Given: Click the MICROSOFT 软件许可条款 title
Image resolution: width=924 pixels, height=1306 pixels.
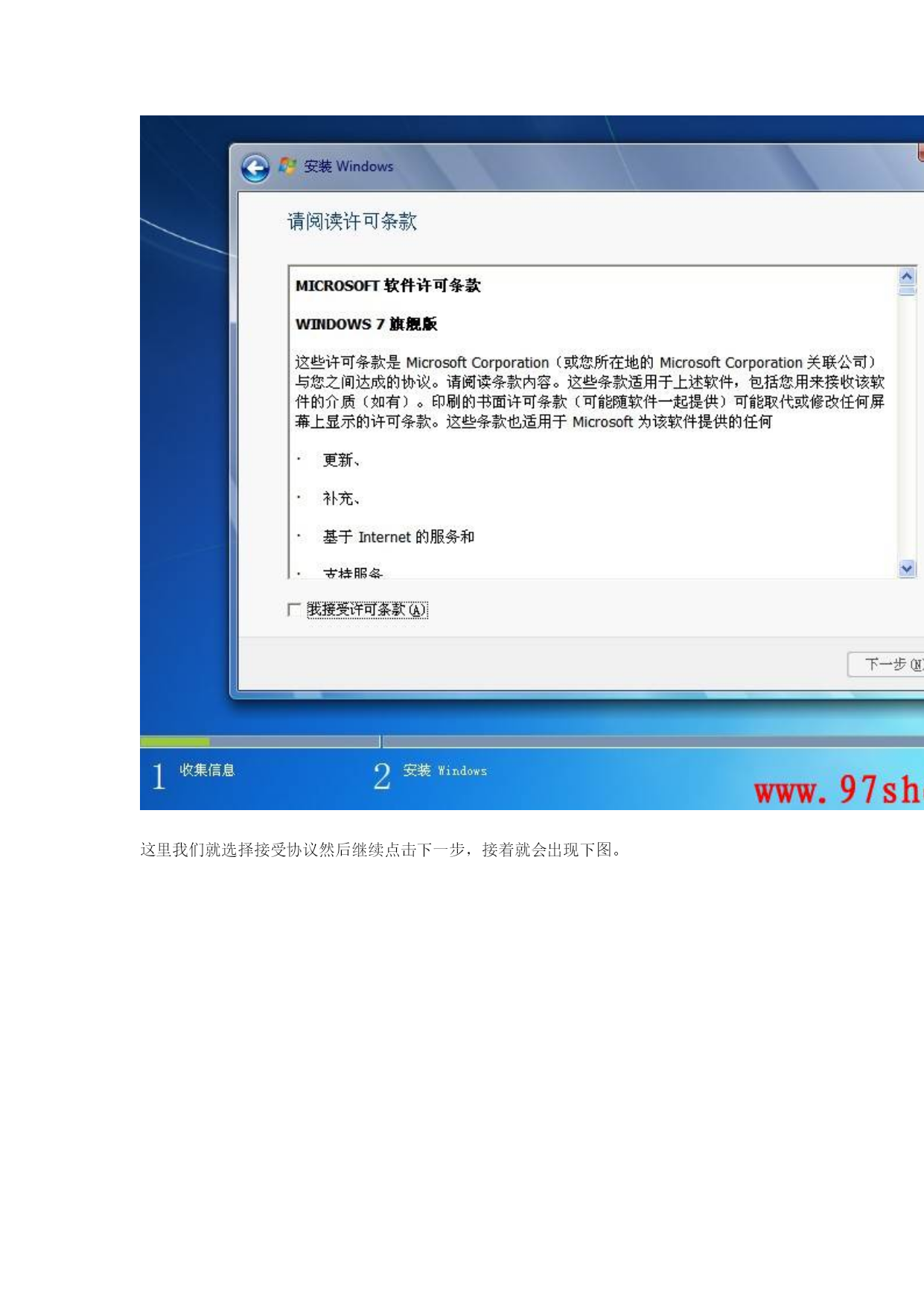Looking at the screenshot, I should tap(388, 286).
